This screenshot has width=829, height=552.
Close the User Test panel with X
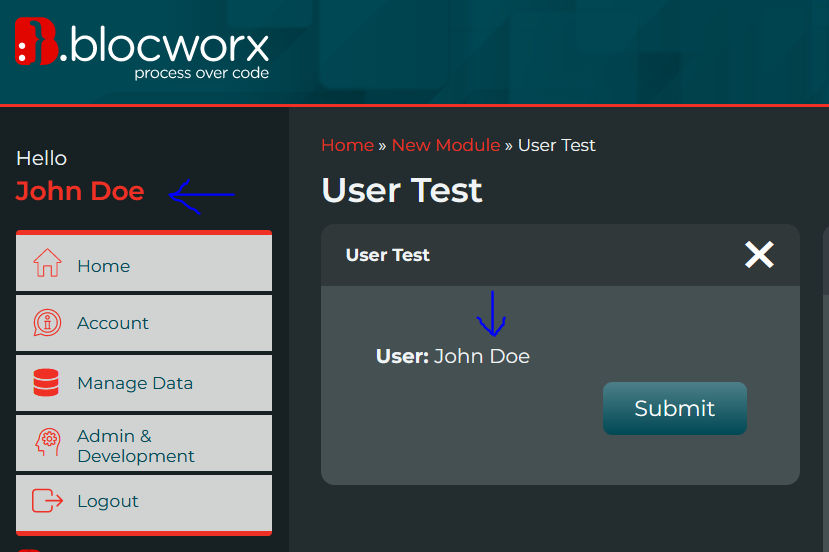[x=759, y=254]
